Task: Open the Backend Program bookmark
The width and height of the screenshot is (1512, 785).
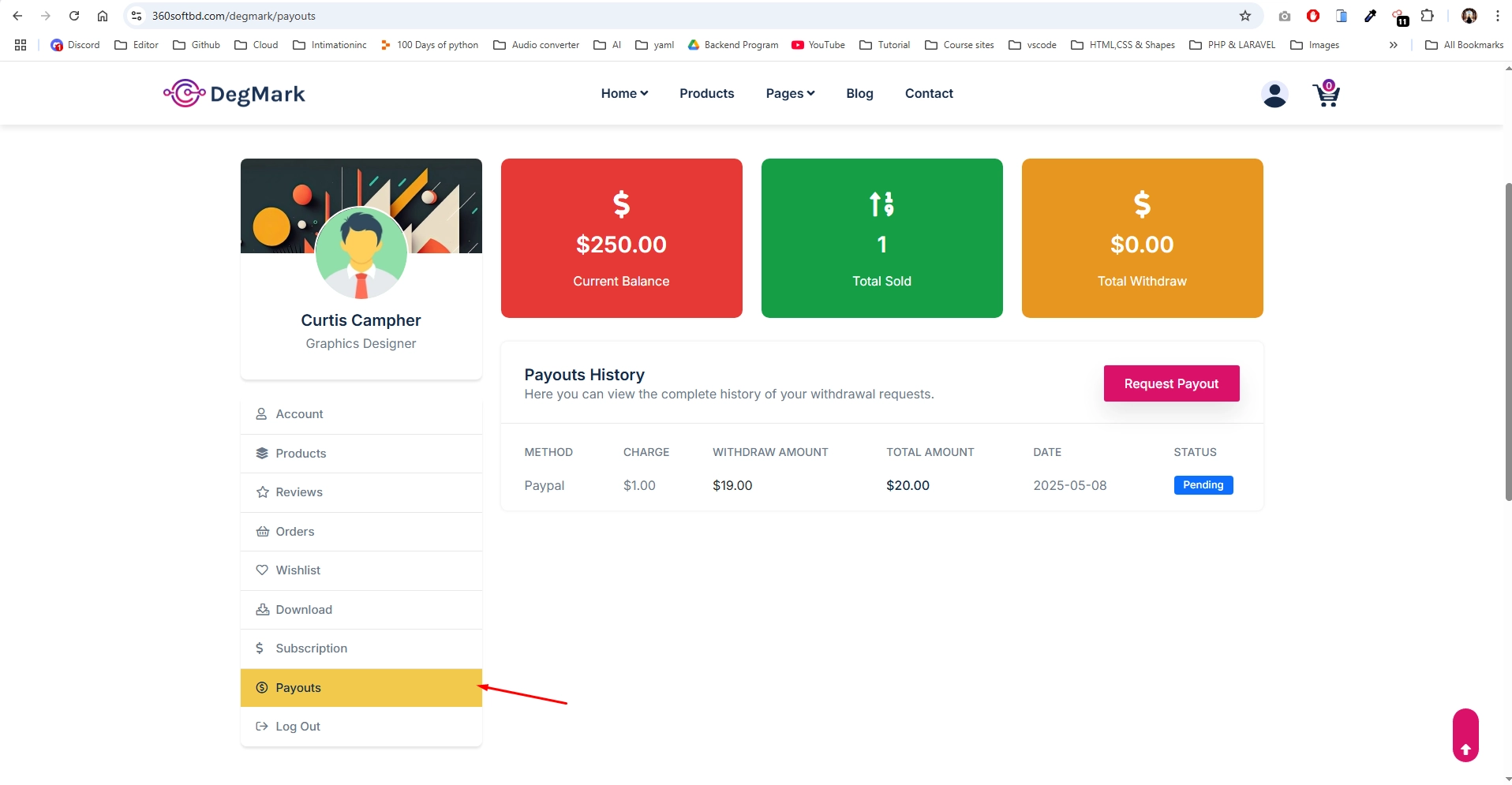Action: pos(733,45)
